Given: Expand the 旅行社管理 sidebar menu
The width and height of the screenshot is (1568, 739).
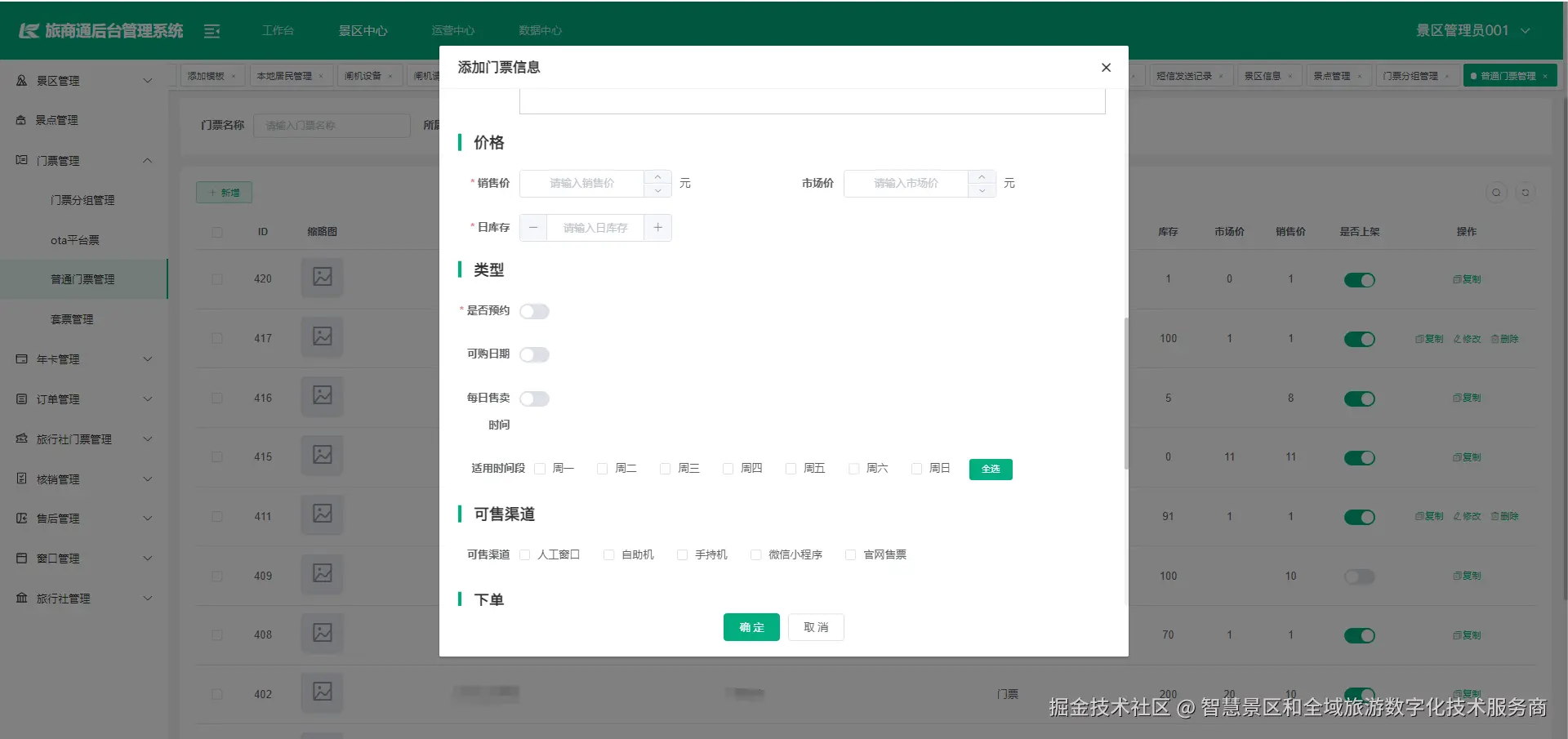Looking at the screenshot, I should click(x=84, y=599).
